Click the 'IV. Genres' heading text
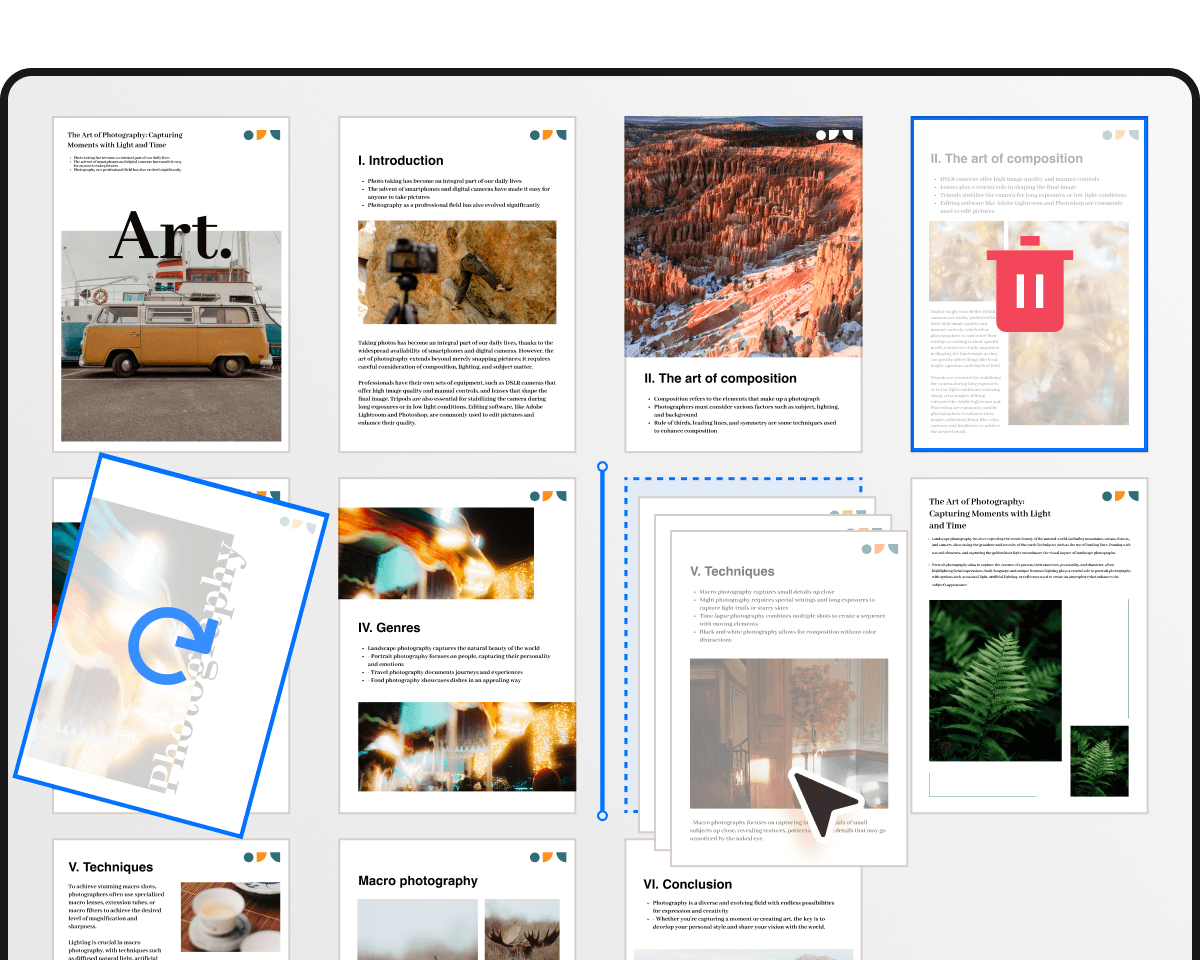 (x=389, y=628)
